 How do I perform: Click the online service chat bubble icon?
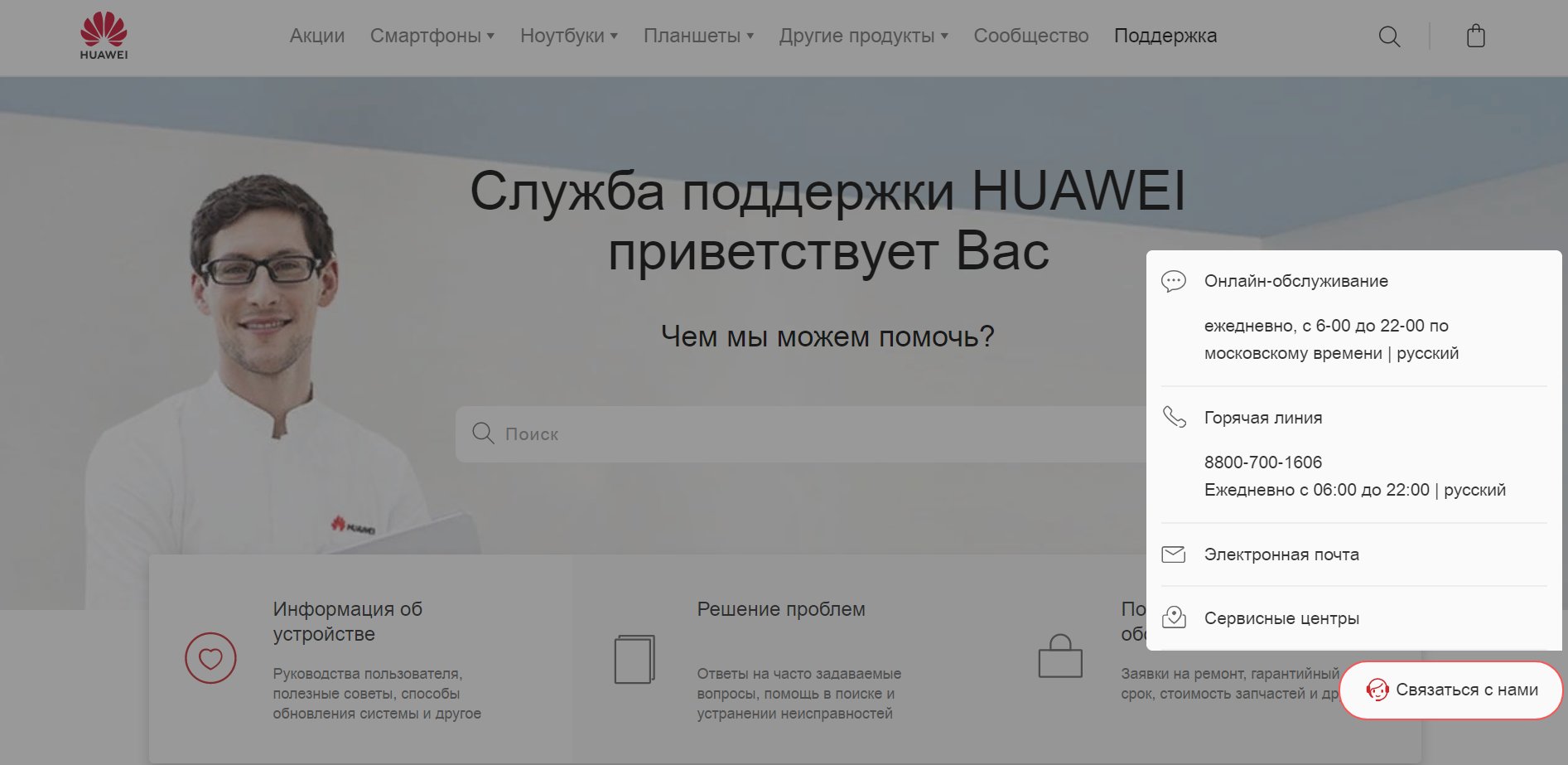1174,281
